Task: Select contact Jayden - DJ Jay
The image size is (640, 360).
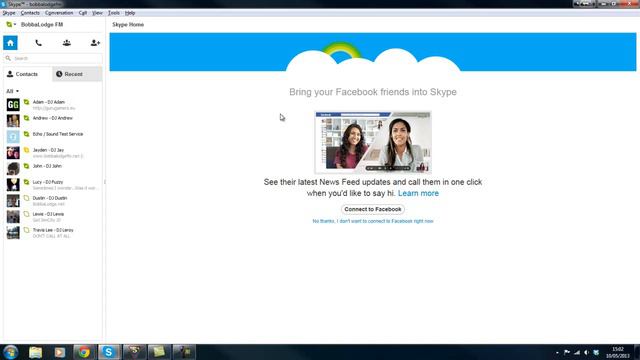Action: (53, 153)
